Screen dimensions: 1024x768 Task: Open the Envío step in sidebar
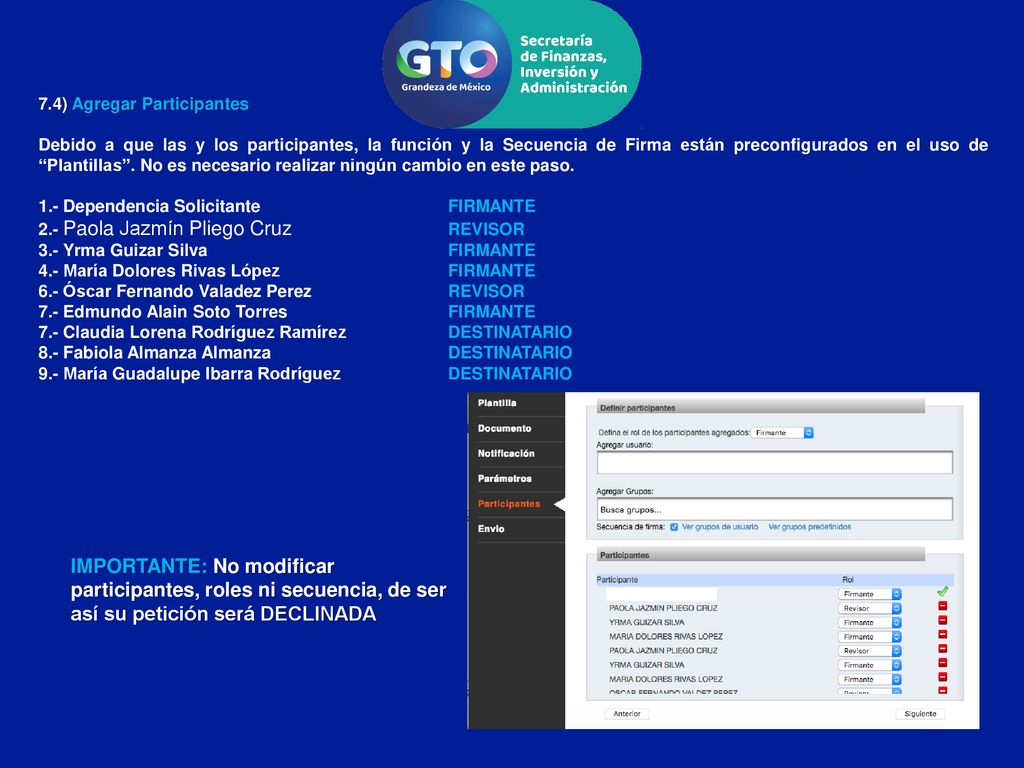pyautogui.click(x=491, y=529)
